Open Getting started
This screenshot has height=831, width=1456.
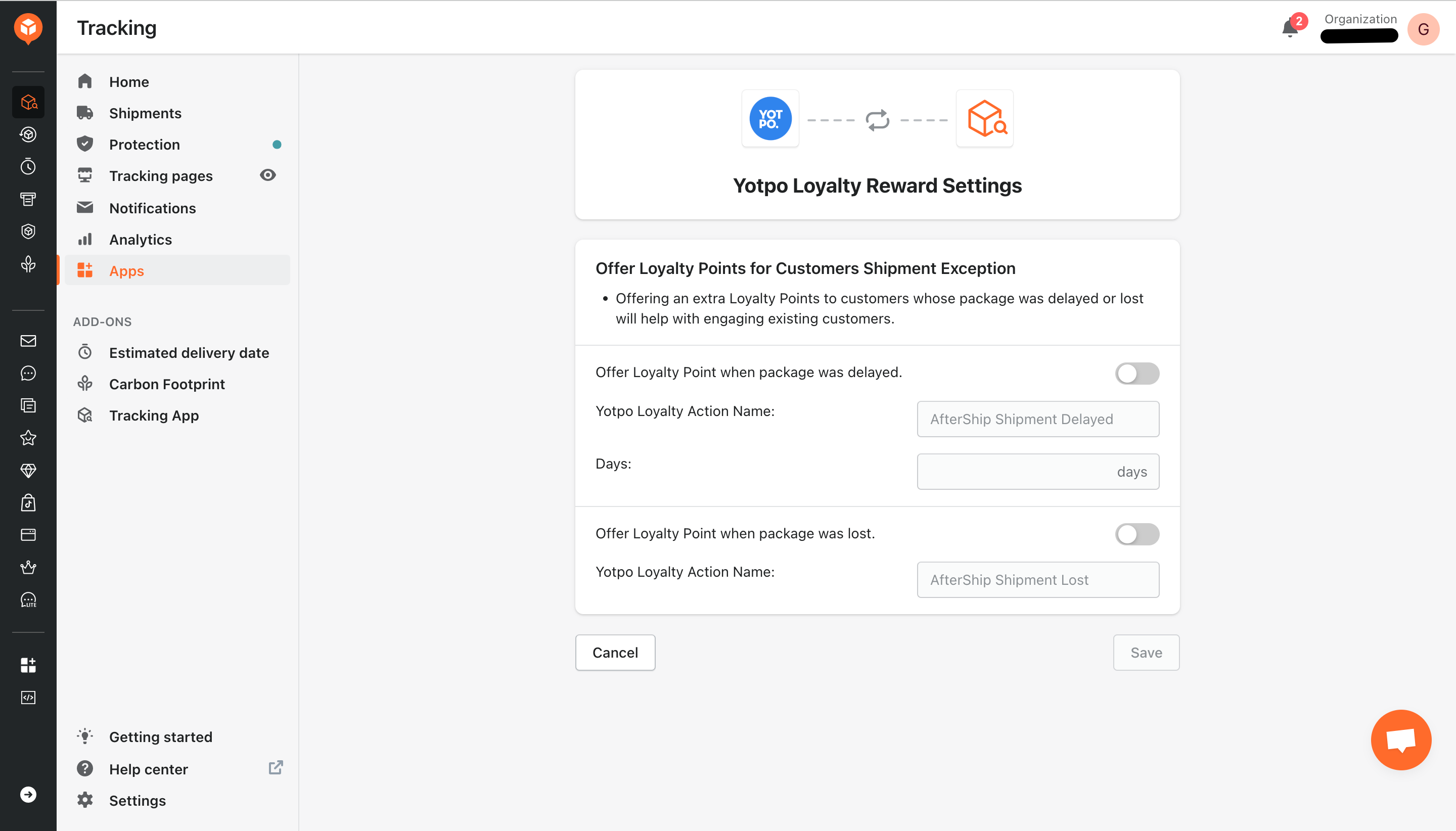(x=177, y=737)
